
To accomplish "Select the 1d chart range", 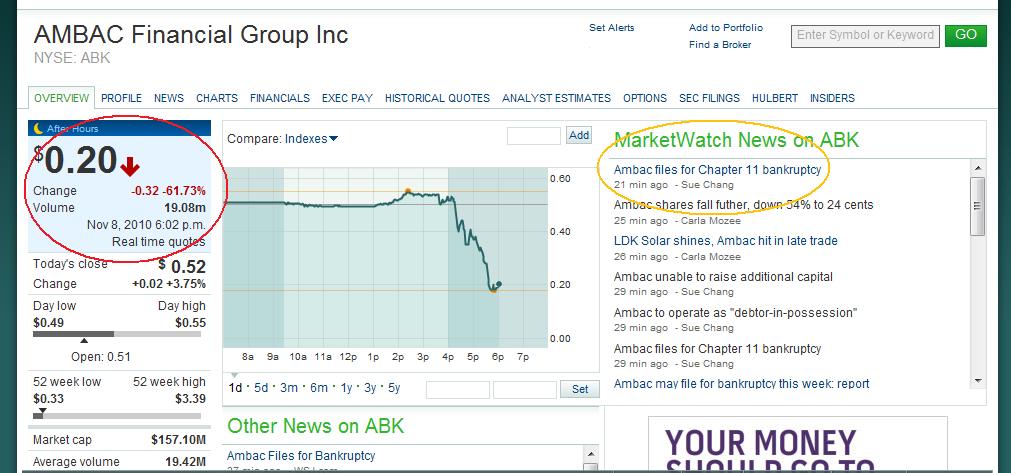I will click(235, 388).
